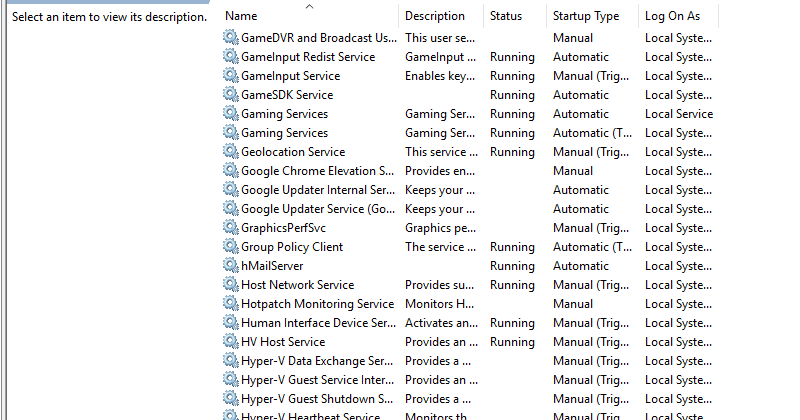Click gear icon of Gaming Services (Local Service)

(x=231, y=113)
